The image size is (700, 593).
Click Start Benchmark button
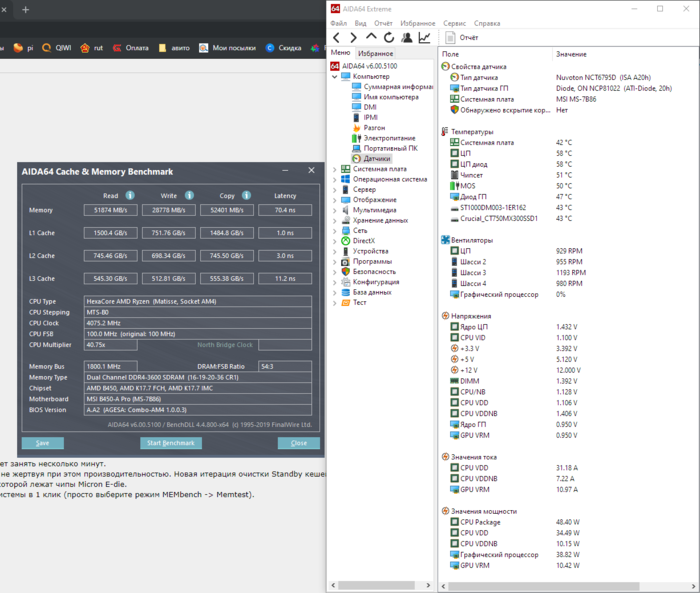171,443
